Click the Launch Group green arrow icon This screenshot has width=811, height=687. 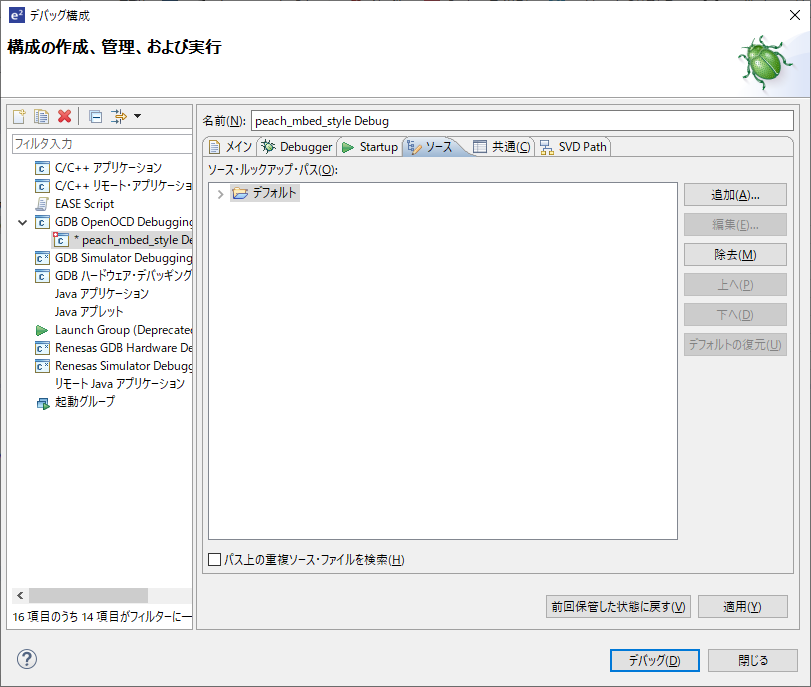click(42, 330)
